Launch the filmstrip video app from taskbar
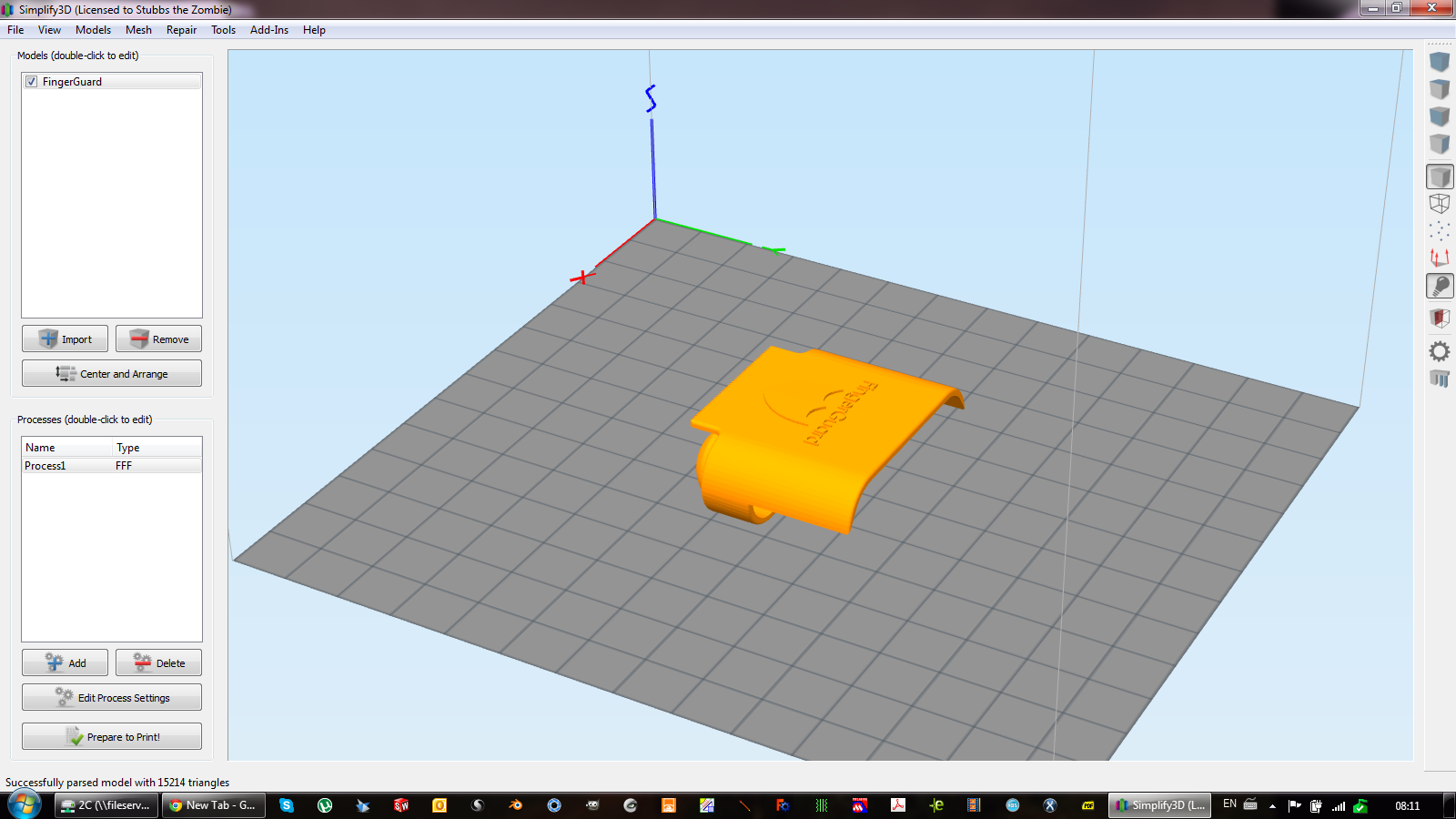 975,805
